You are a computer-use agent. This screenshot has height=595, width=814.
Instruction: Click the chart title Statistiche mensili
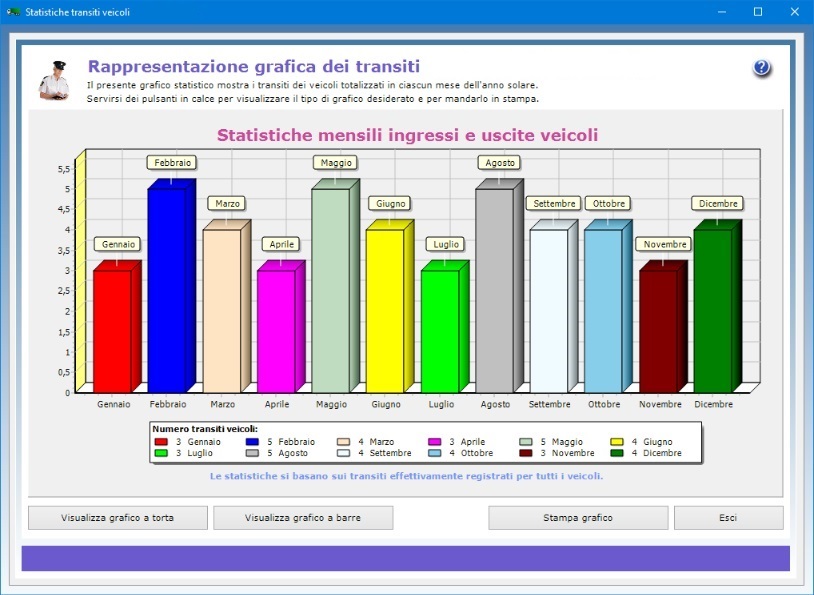pyautogui.click(x=408, y=135)
